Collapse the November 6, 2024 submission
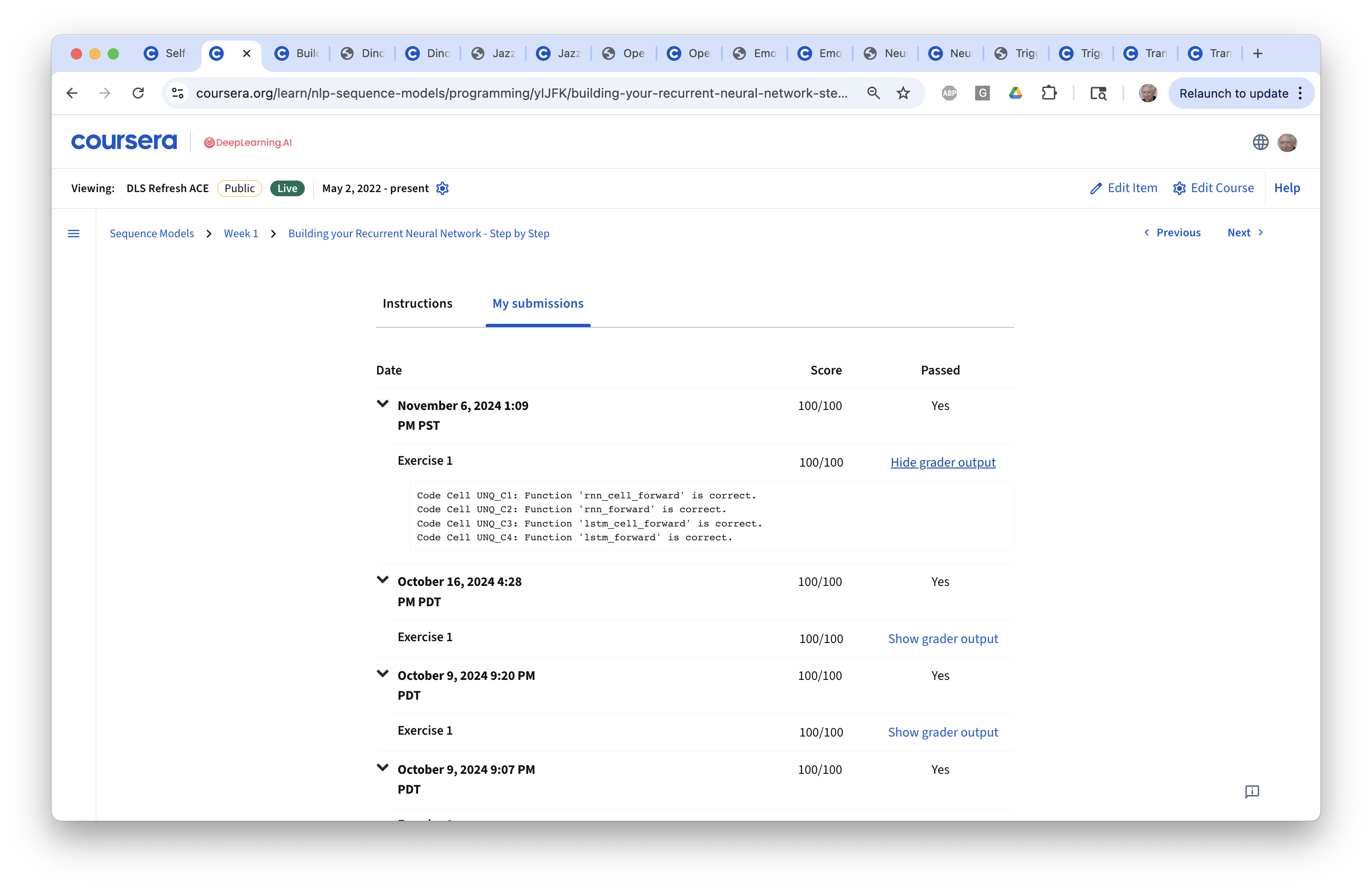This screenshot has height=889, width=1372. [x=382, y=404]
